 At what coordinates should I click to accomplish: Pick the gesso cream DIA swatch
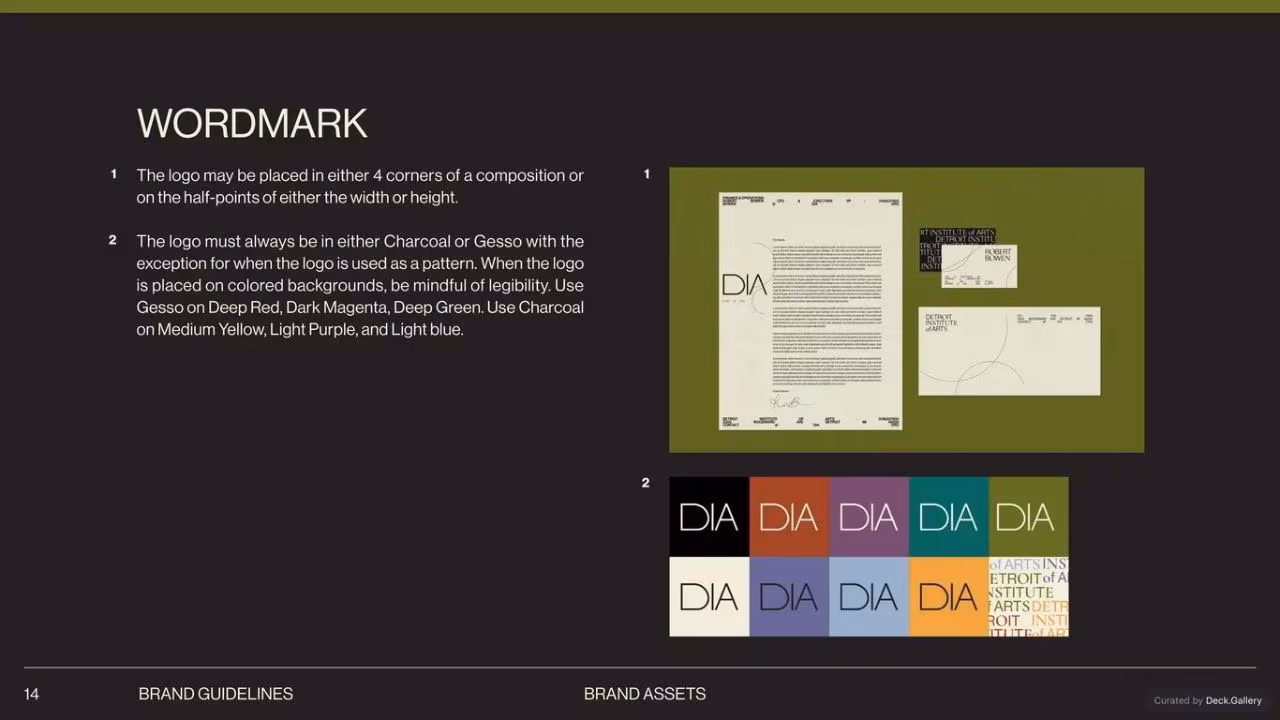[709, 597]
